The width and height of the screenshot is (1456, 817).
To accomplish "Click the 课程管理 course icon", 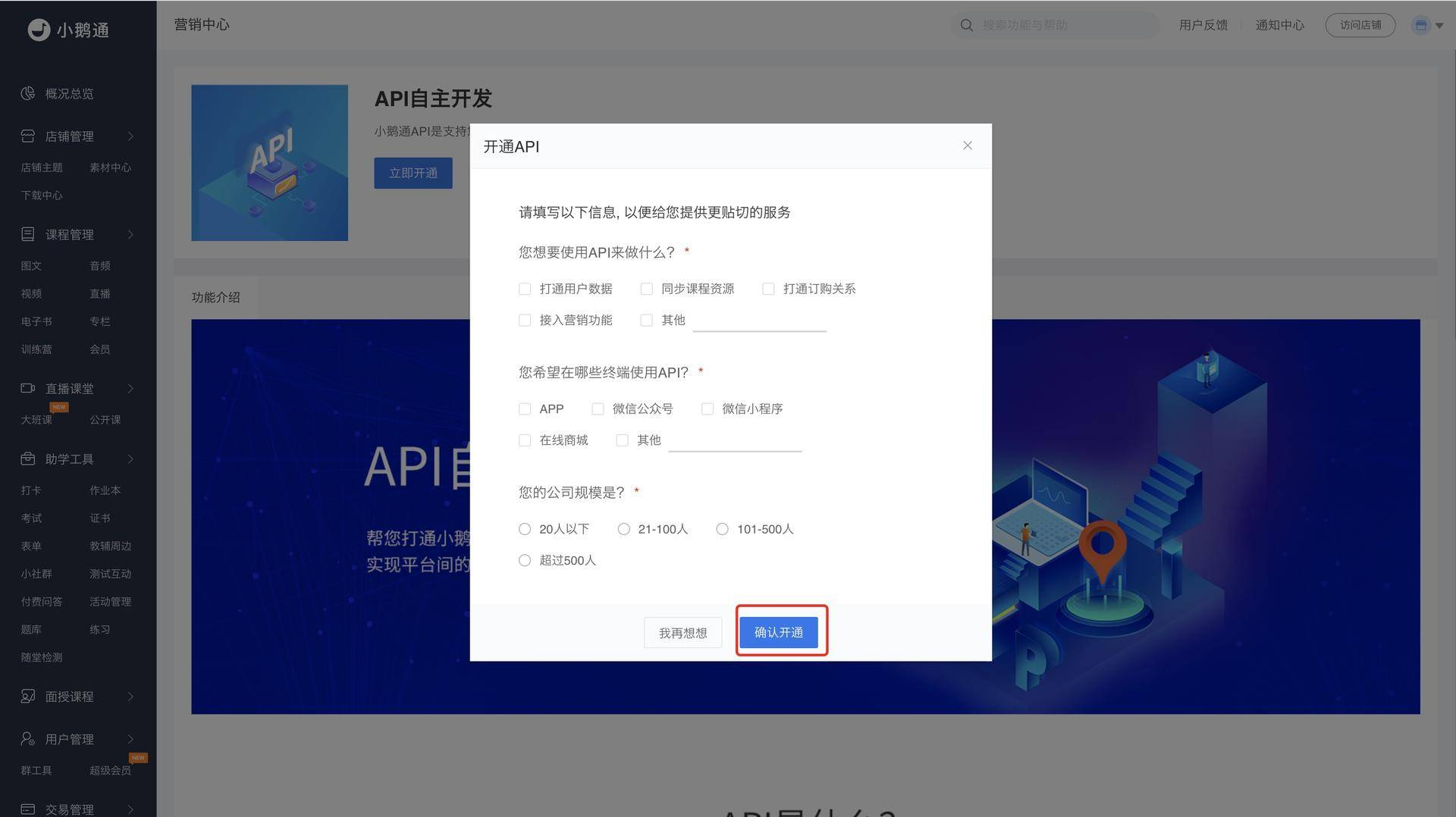I will click(28, 234).
